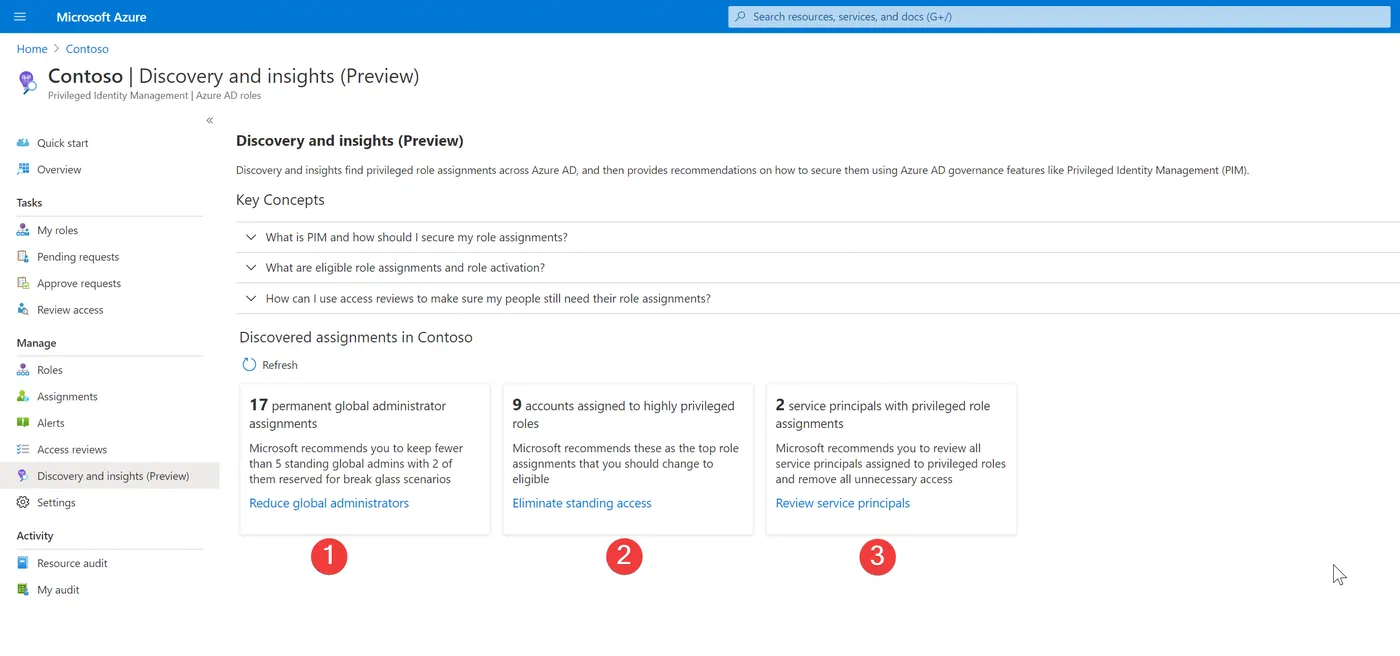Screen dimensions: 1400x656
Task: Click the Eliminate standing access link
Action: pyautogui.click(x=582, y=503)
